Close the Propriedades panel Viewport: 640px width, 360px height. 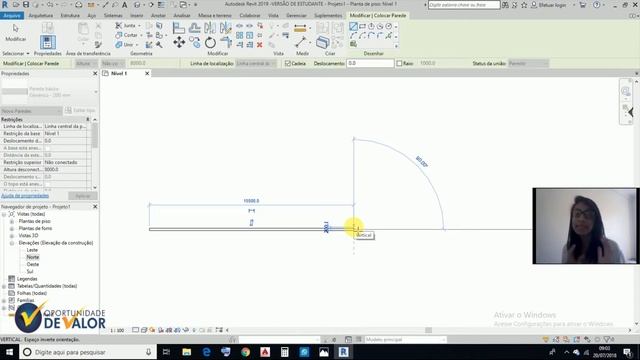(95, 73)
